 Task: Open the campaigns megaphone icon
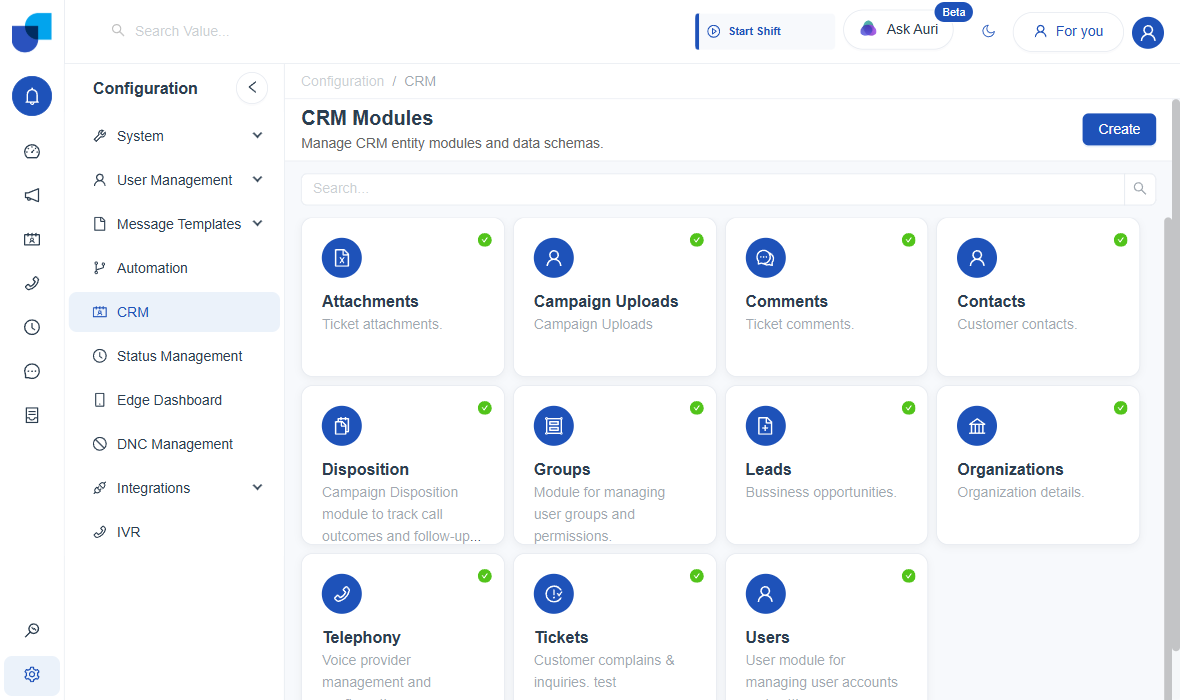point(32,196)
